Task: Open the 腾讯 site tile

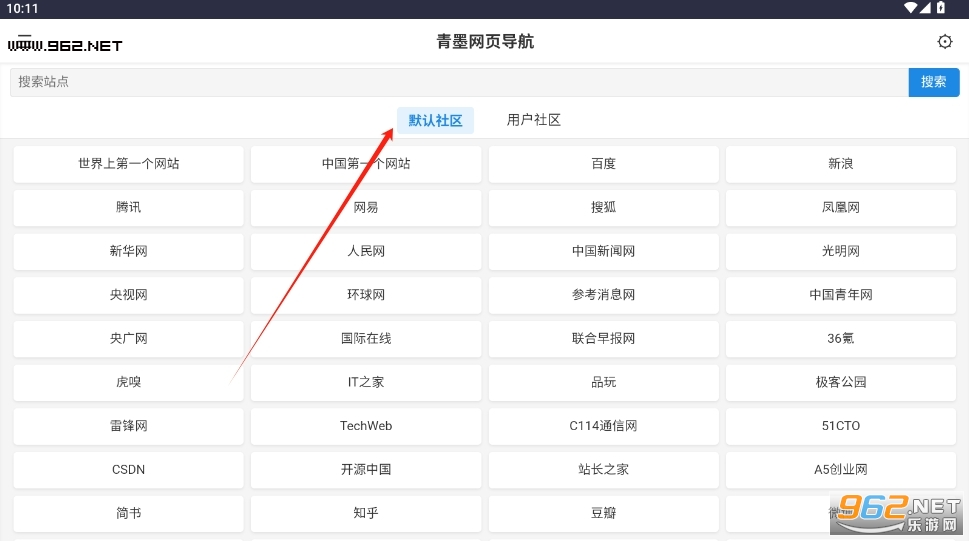Action: coord(129,208)
